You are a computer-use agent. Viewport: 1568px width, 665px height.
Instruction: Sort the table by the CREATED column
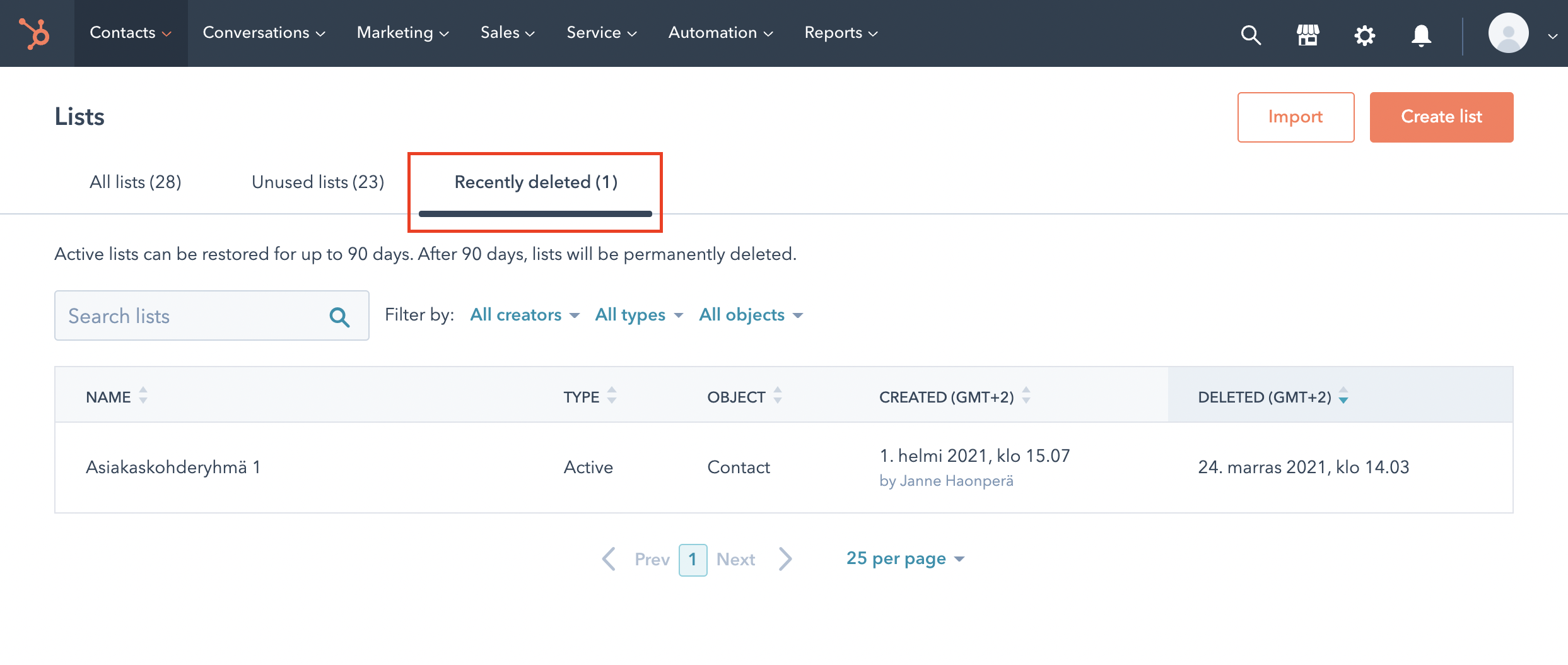click(x=955, y=396)
